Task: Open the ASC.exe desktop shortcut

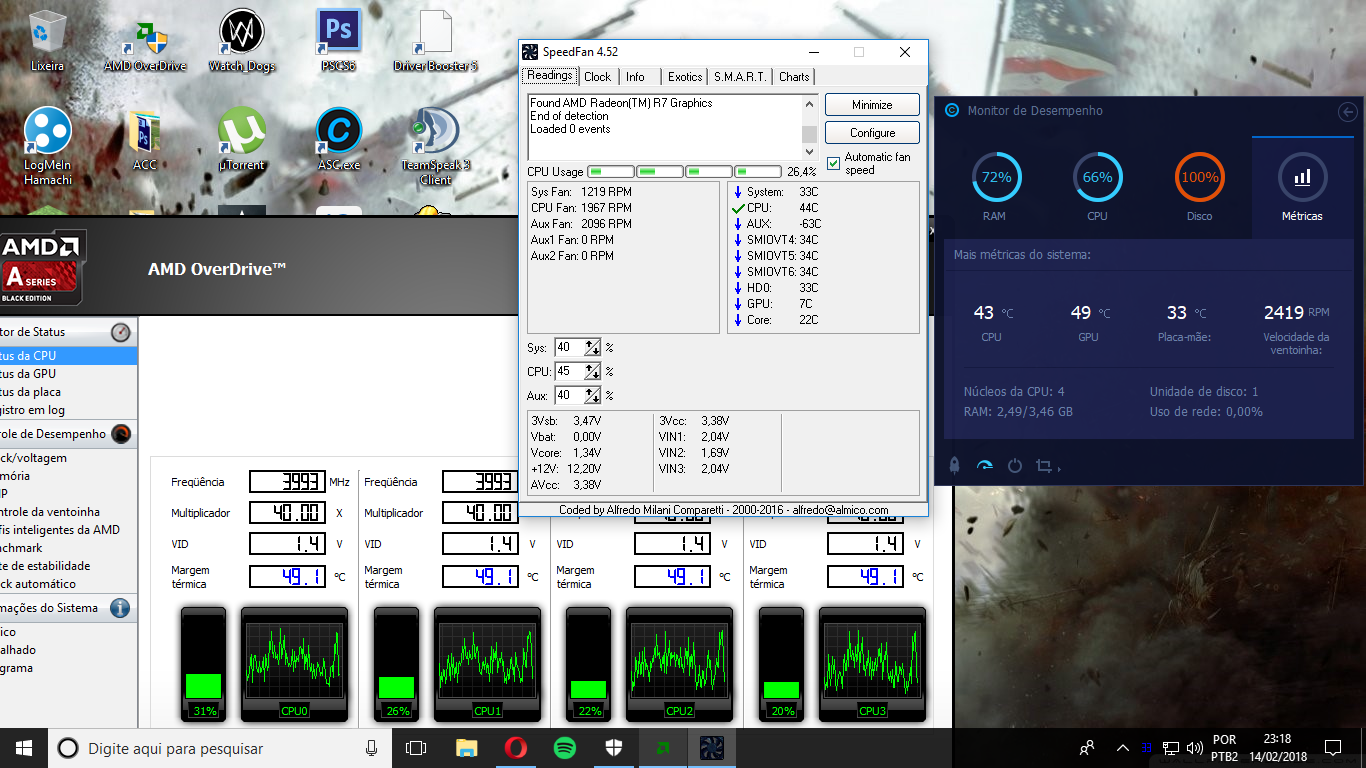Action: coord(339,140)
